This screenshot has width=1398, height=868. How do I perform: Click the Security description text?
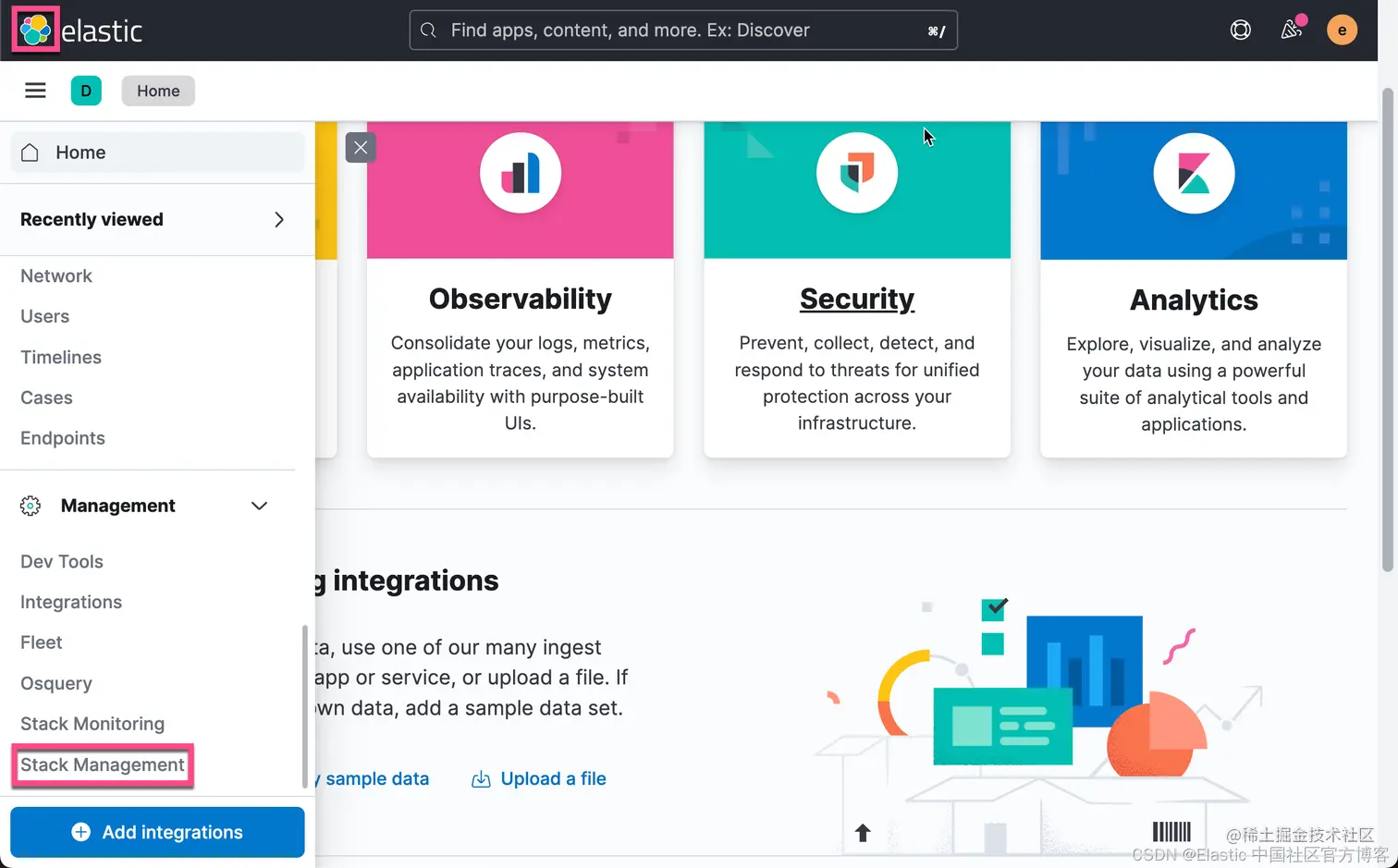[857, 383]
